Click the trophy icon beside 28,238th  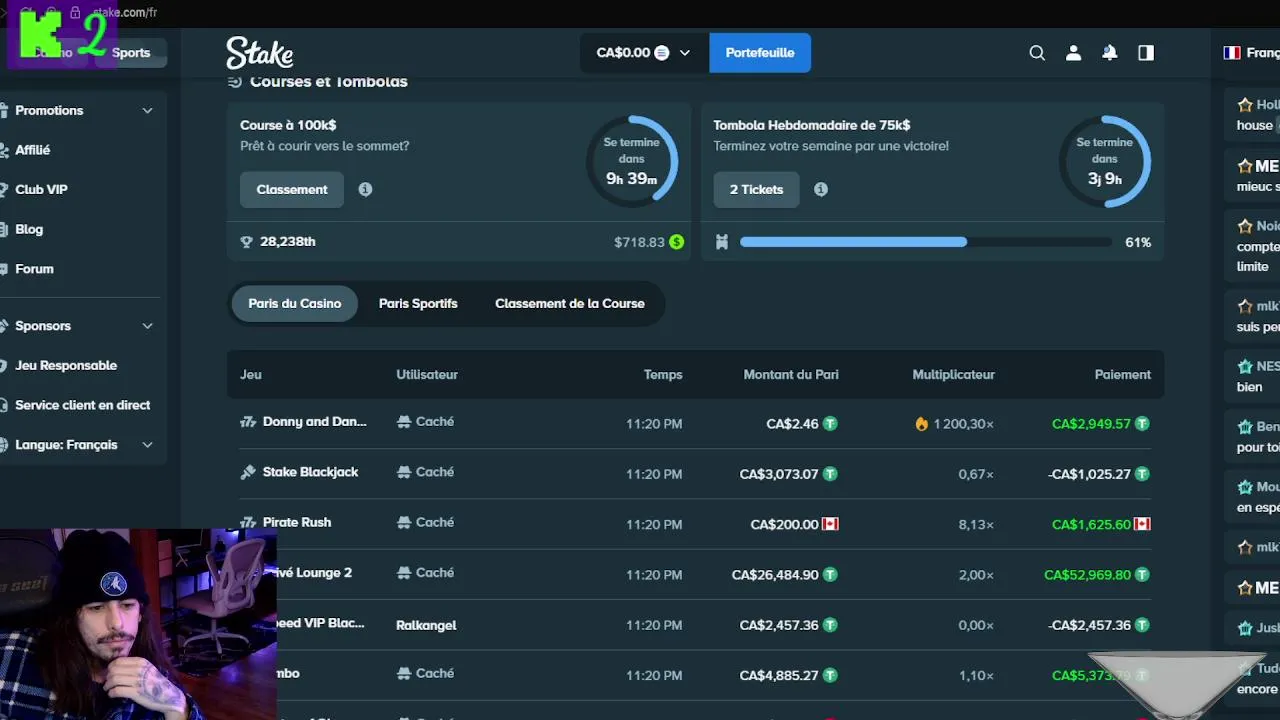point(247,242)
